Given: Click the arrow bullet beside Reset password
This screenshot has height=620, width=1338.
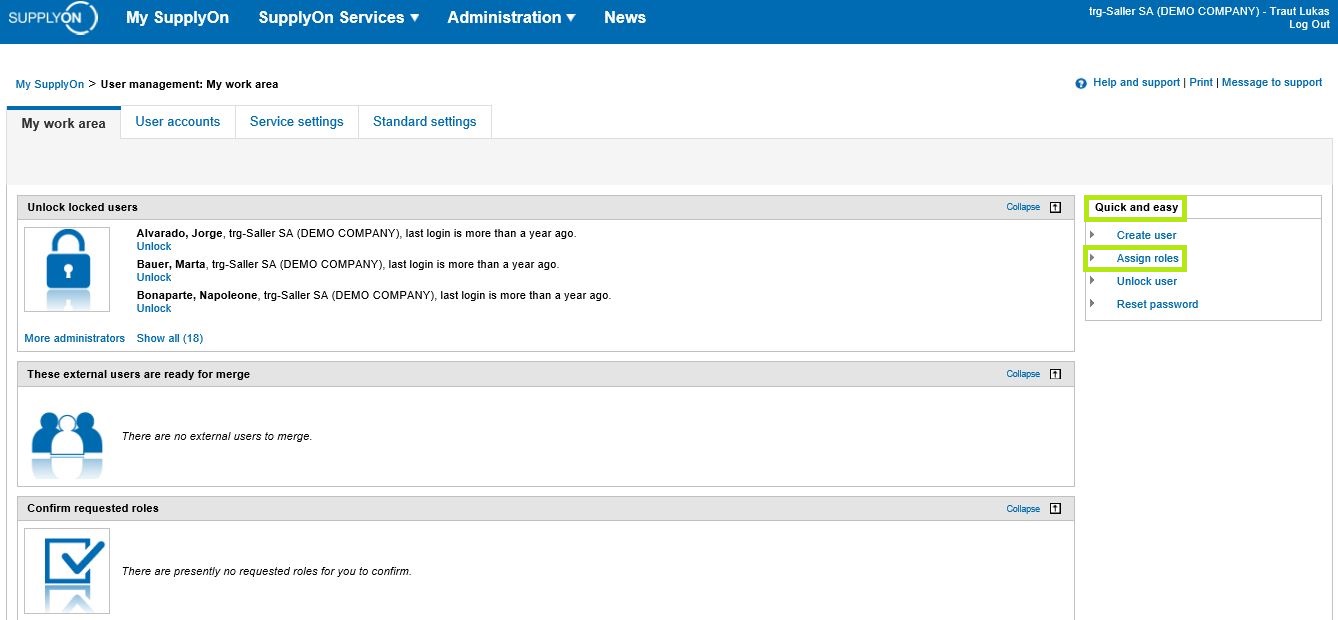Looking at the screenshot, I should [x=1092, y=304].
